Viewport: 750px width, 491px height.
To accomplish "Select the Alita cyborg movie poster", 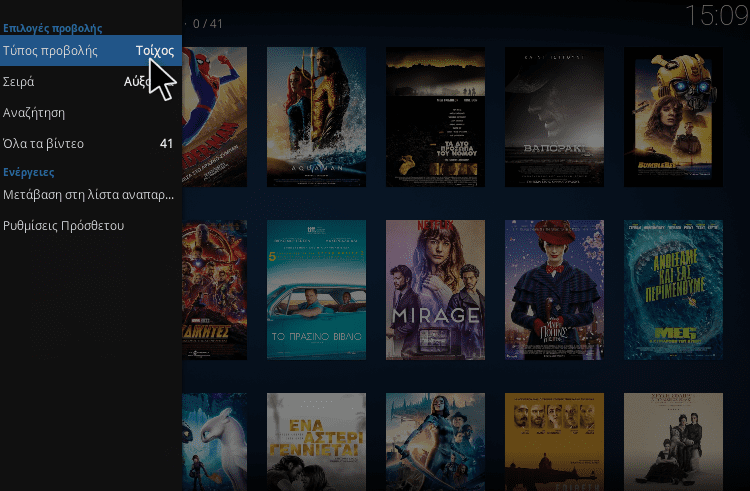I will (x=435, y=442).
